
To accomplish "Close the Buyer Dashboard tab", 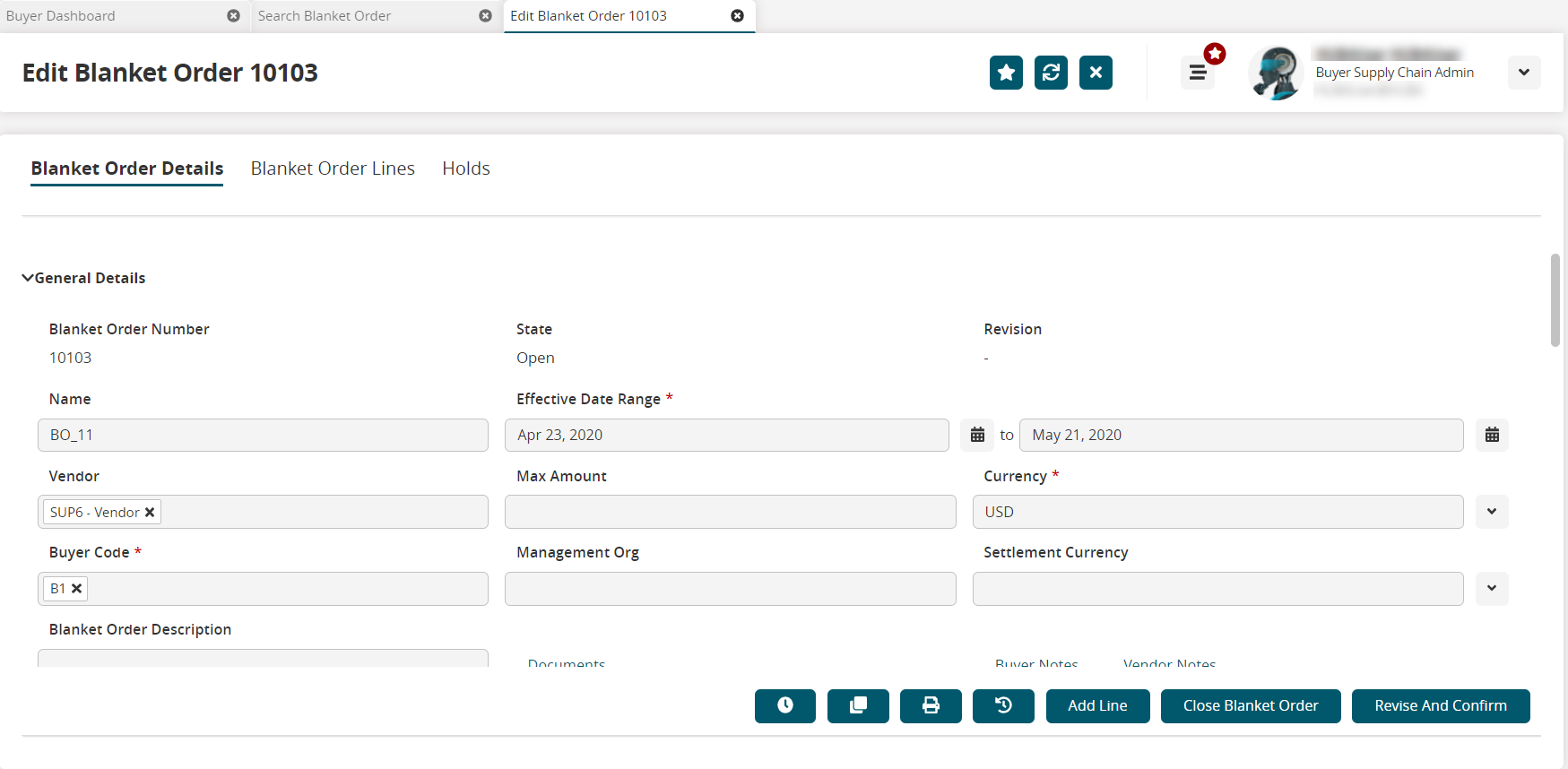I will [233, 16].
